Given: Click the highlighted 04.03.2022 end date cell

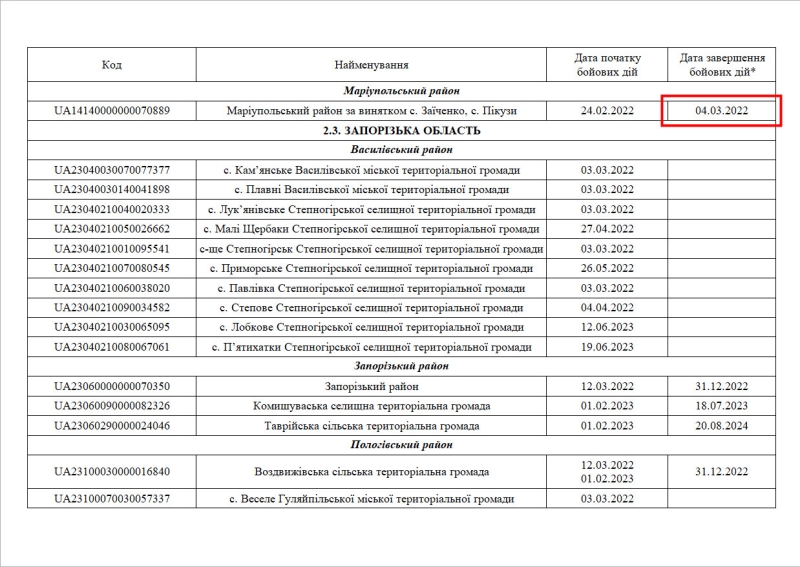Looking at the screenshot, I should pyautogui.click(x=721, y=110).
